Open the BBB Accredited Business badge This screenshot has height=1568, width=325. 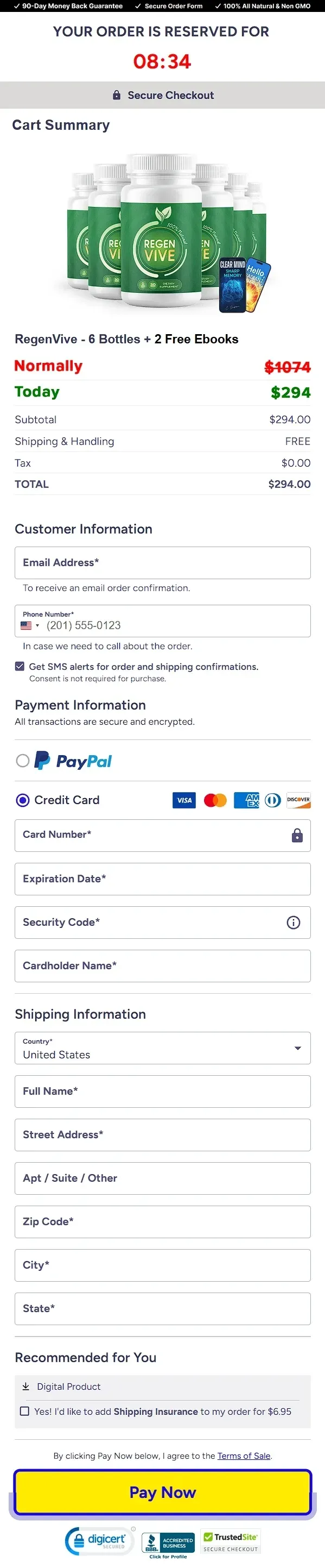click(168, 1545)
